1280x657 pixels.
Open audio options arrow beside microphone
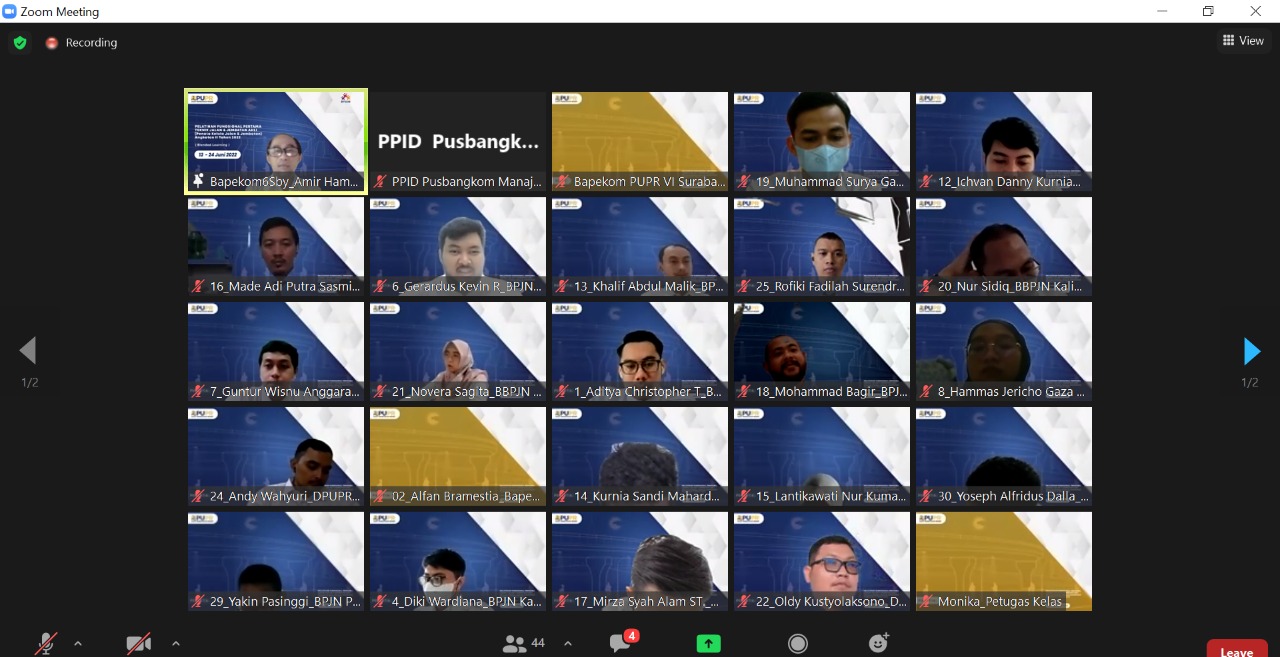pos(78,643)
